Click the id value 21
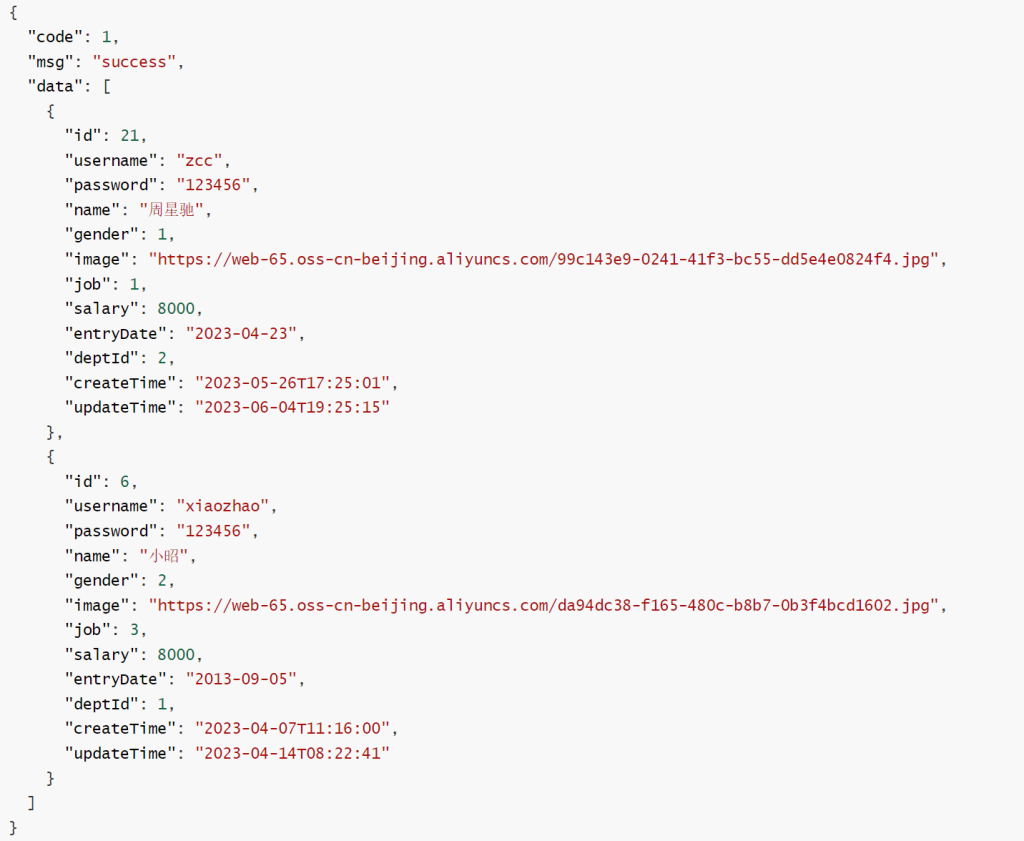This screenshot has height=841, width=1024. tap(130, 136)
